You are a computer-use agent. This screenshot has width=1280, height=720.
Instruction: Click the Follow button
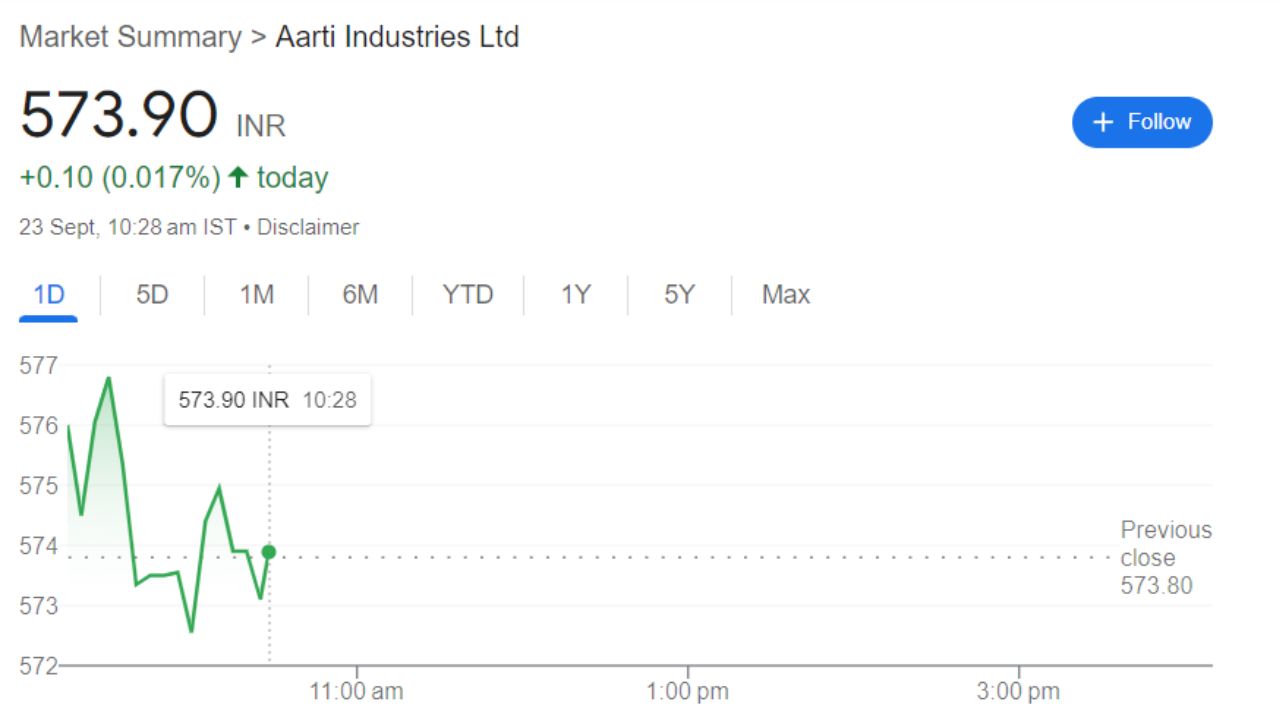[1142, 122]
